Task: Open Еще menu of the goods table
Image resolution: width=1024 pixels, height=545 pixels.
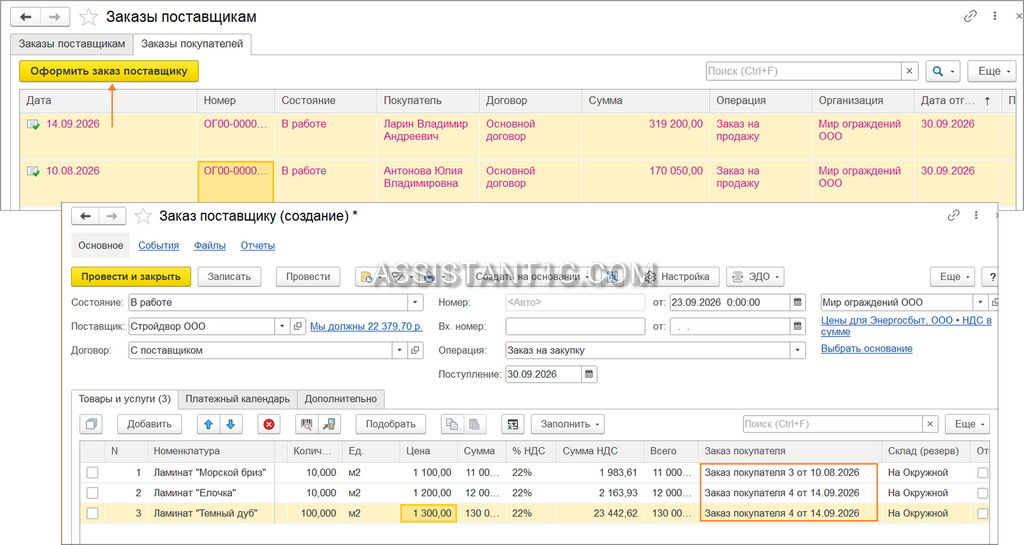Action: (968, 424)
